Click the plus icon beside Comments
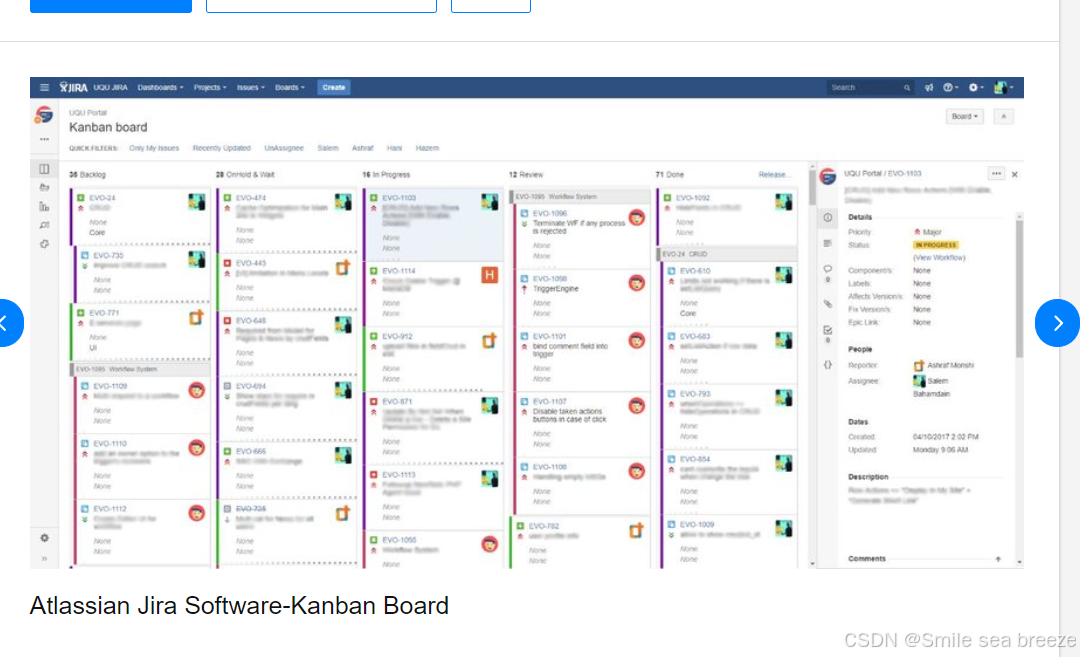1080x657 pixels. pyautogui.click(x=998, y=559)
